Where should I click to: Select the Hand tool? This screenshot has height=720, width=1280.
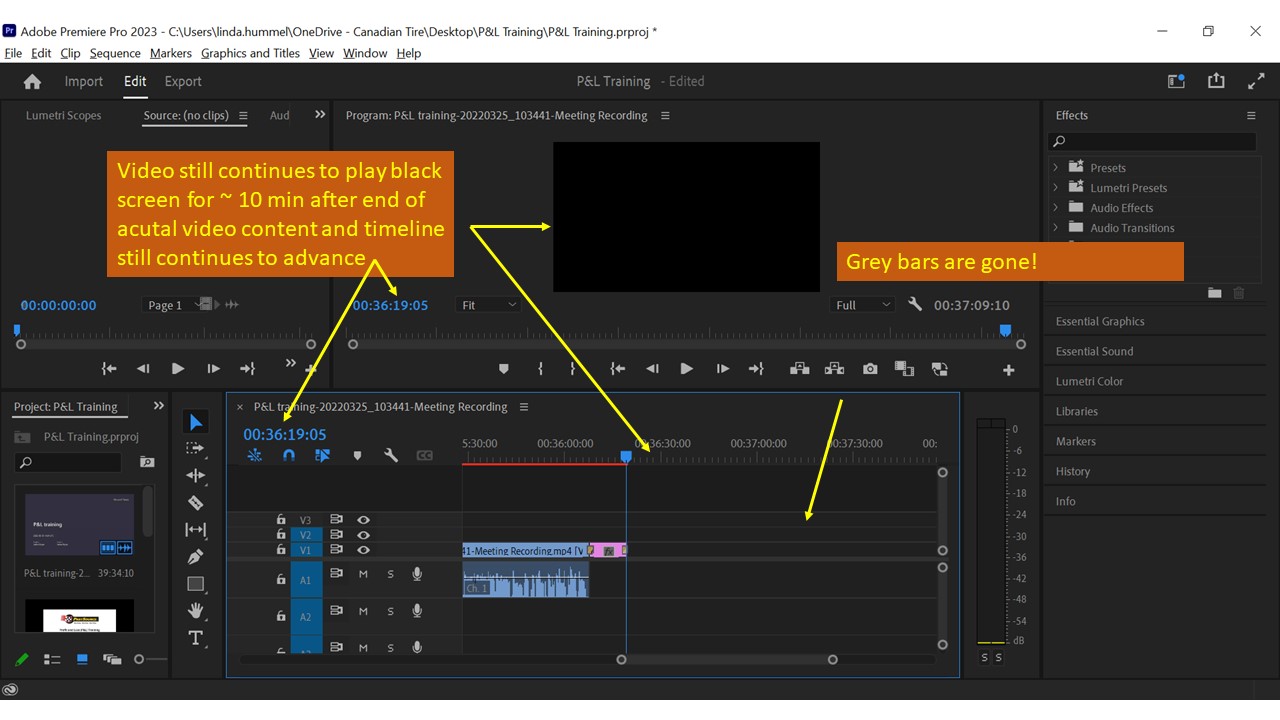click(x=196, y=610)
